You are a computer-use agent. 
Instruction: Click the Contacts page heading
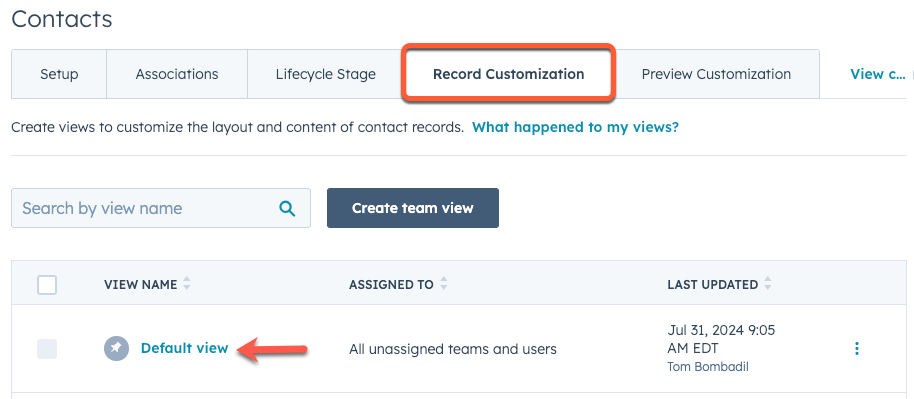click(62, 19)
